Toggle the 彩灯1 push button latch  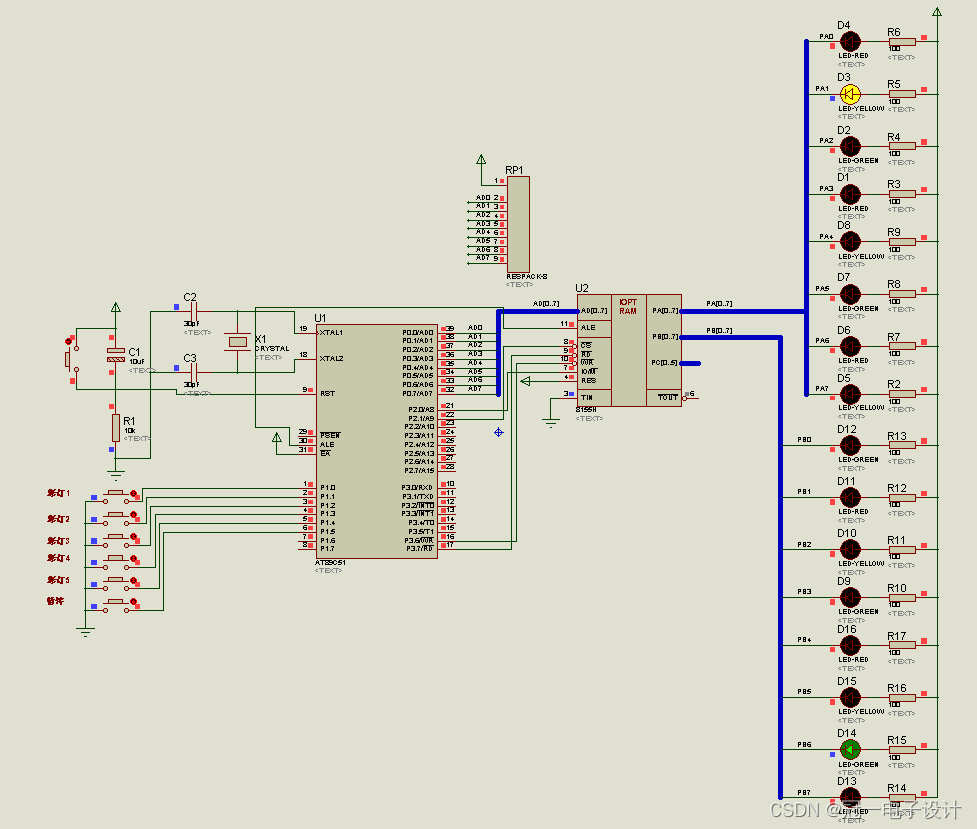[x=133, y=493]
